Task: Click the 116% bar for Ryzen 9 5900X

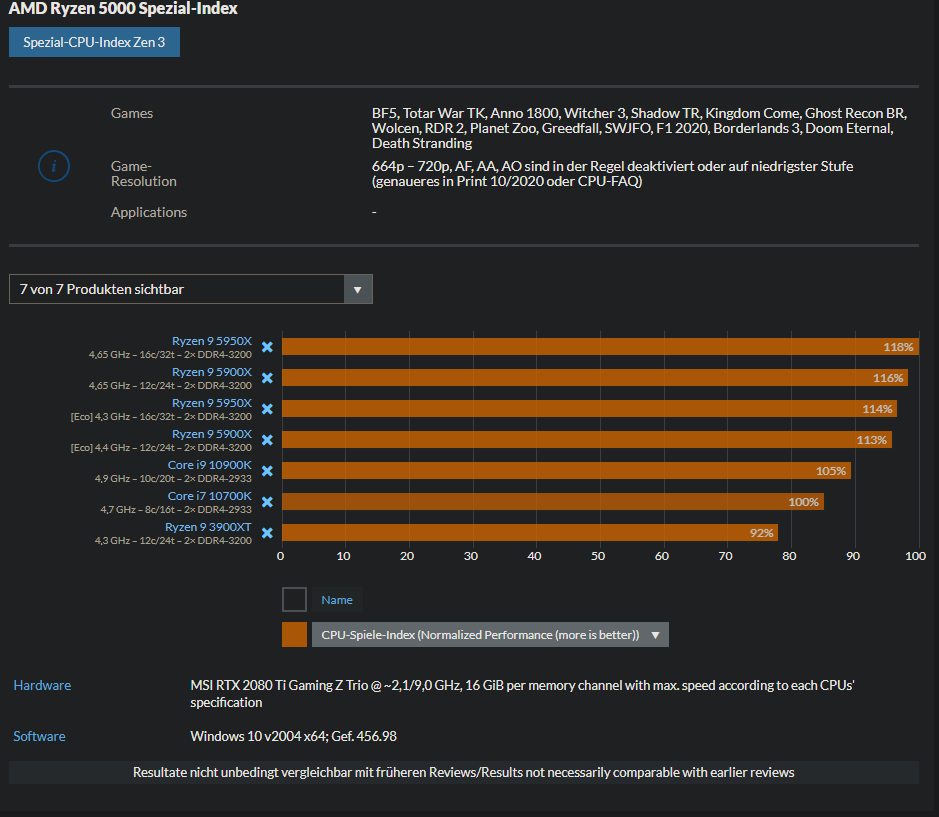Action: tap(595, 378)
